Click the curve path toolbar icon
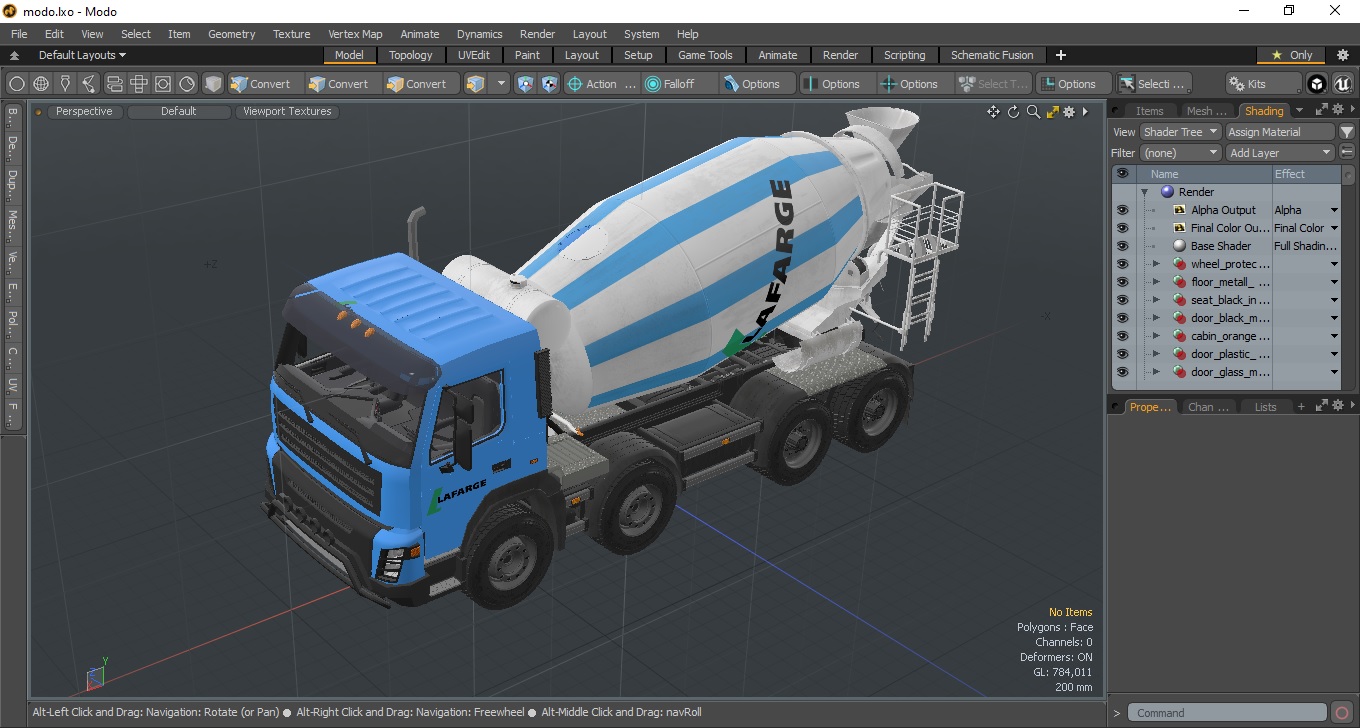The image size is (1360, 728). point(89,84)
